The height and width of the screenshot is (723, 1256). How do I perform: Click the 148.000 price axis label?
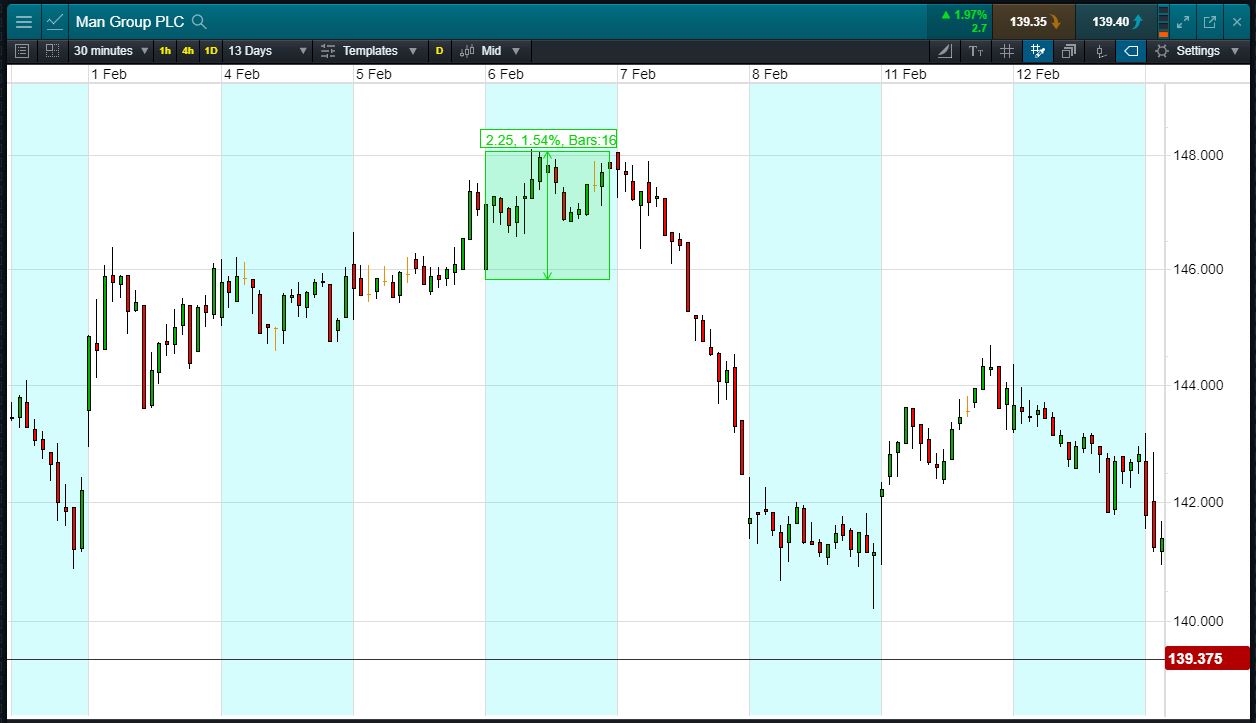pos(1198,155)
